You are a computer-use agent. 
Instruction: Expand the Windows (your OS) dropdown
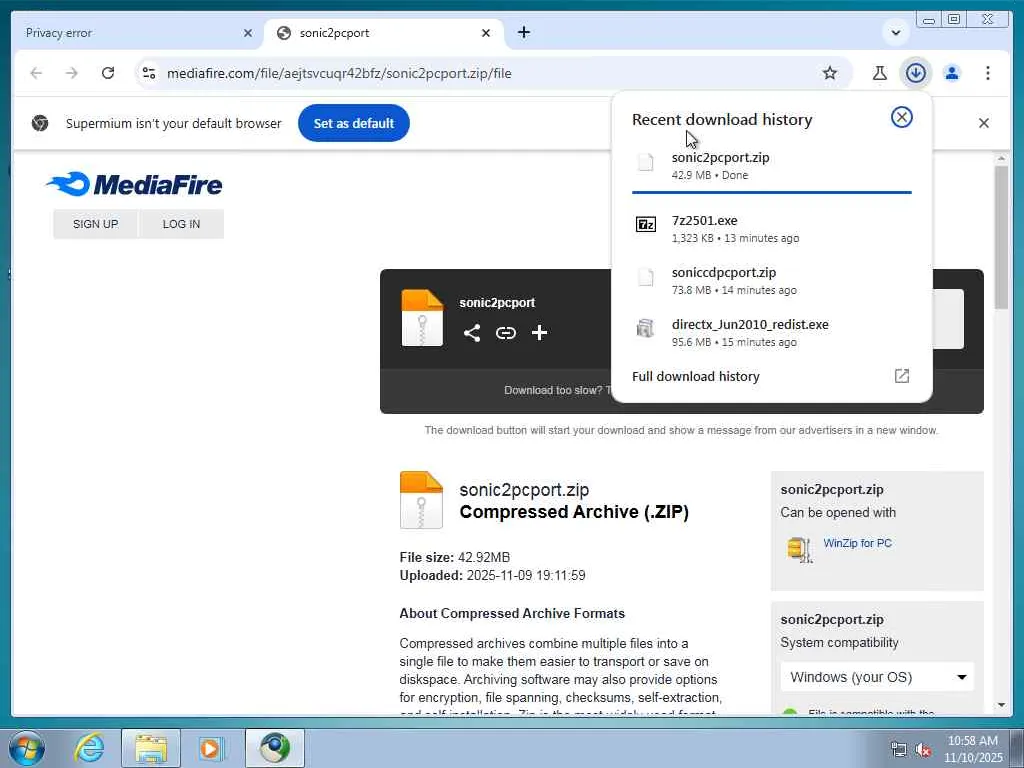click(877, 677)
